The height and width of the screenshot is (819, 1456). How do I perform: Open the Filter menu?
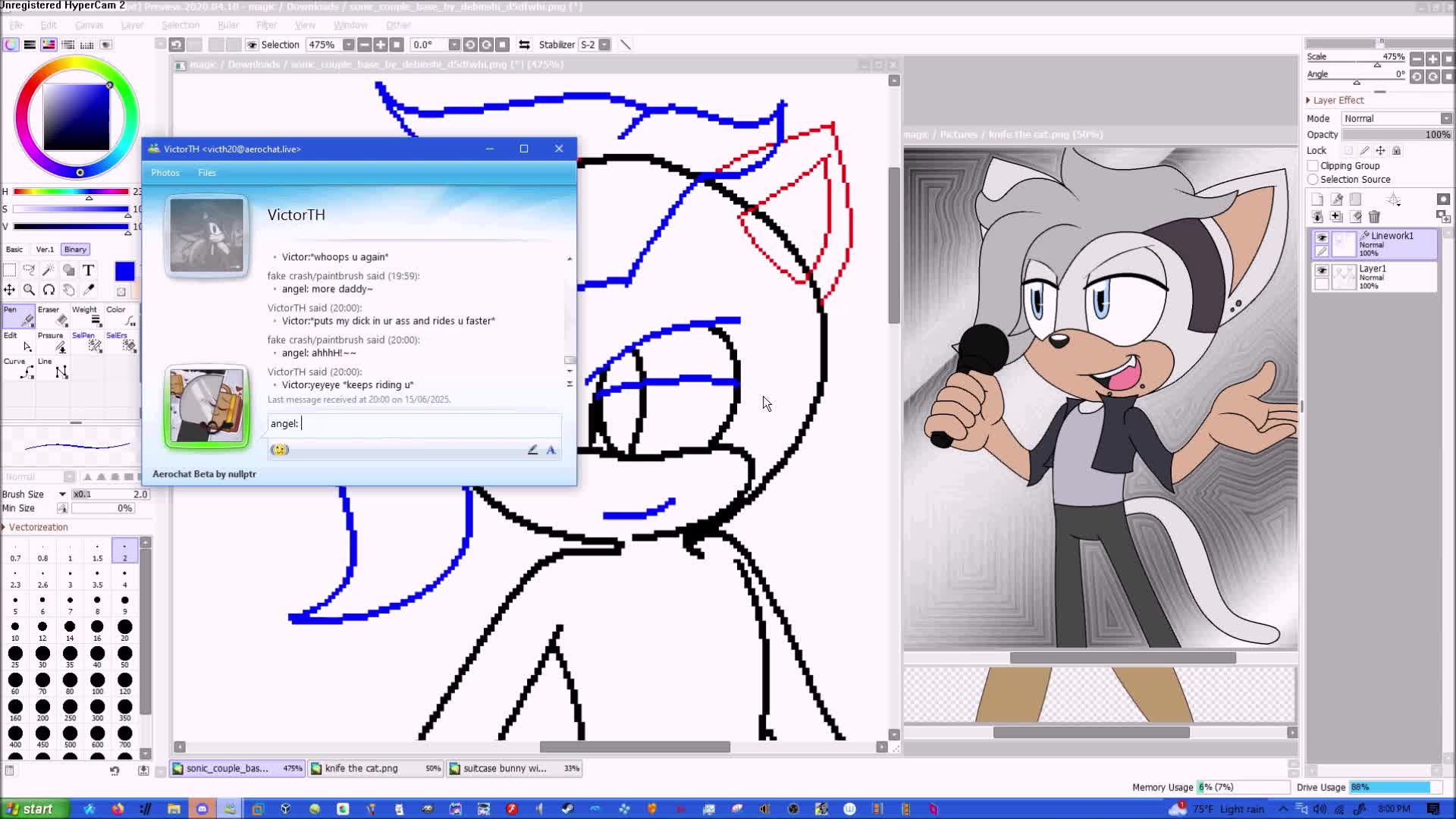pos(266,25)
